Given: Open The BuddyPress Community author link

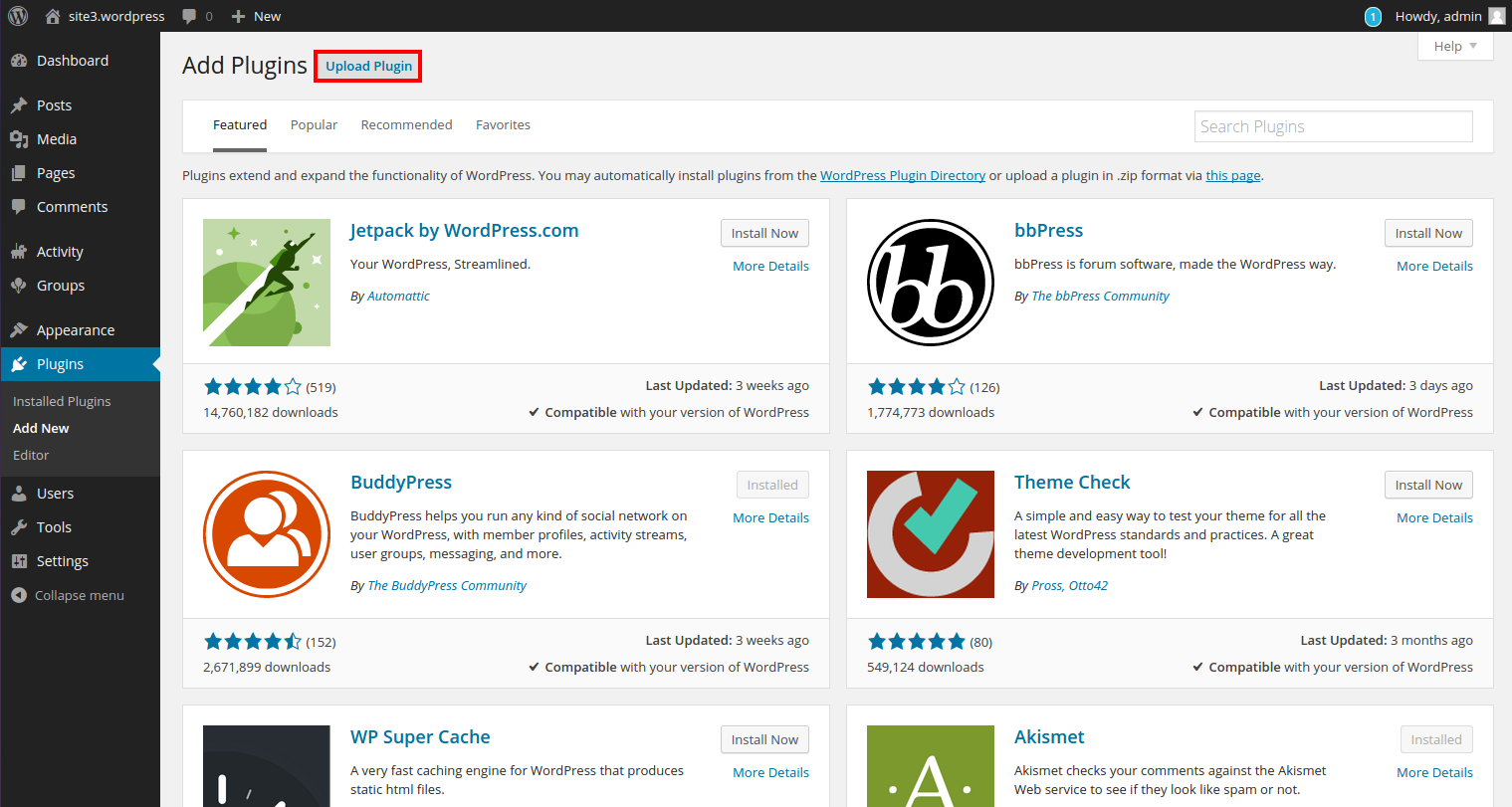Looking at the screenshot, I should [x=447, y=586].
